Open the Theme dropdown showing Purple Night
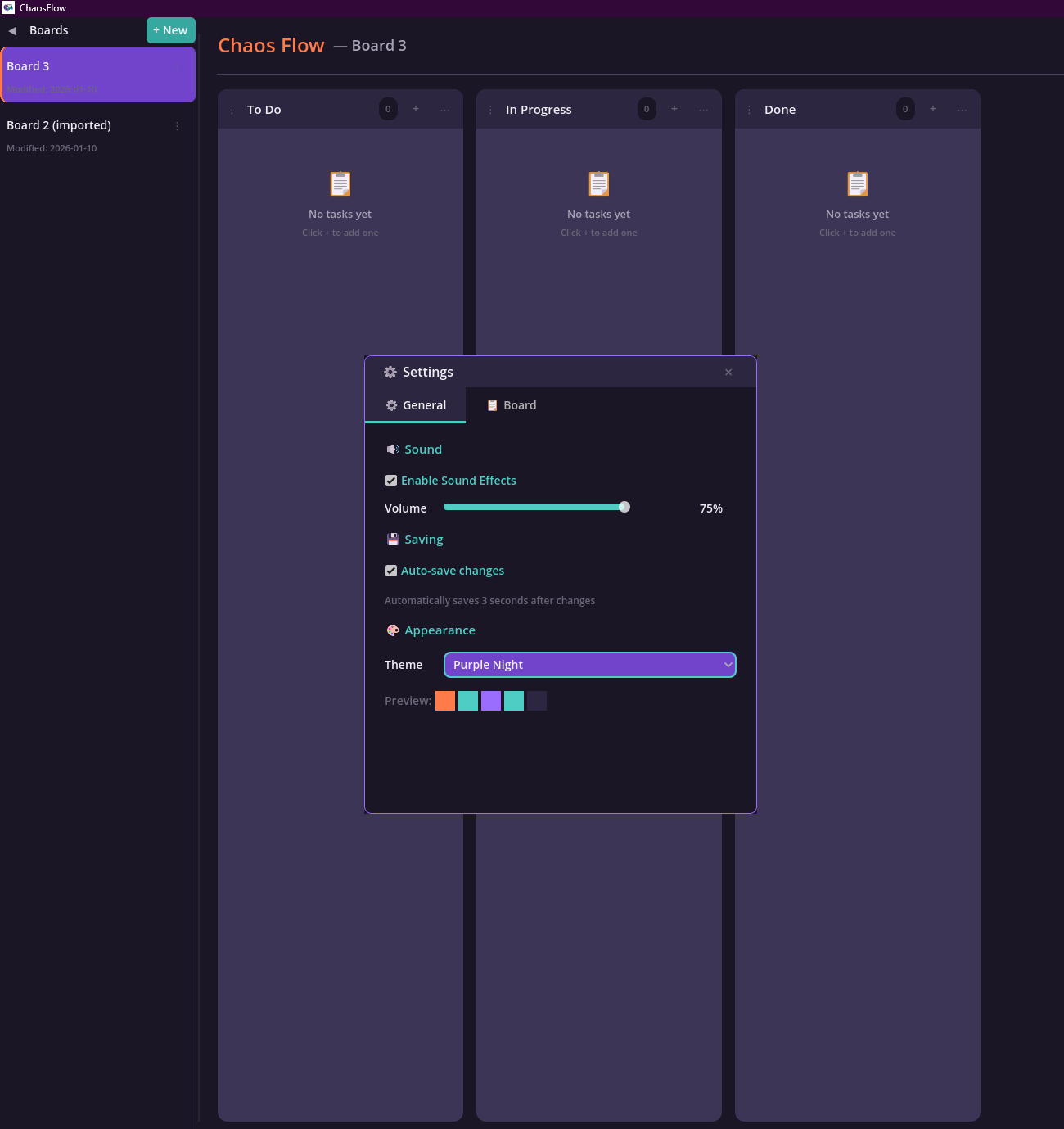The height and width of the screenshot is (1129, 1064). tap(589, 664)
